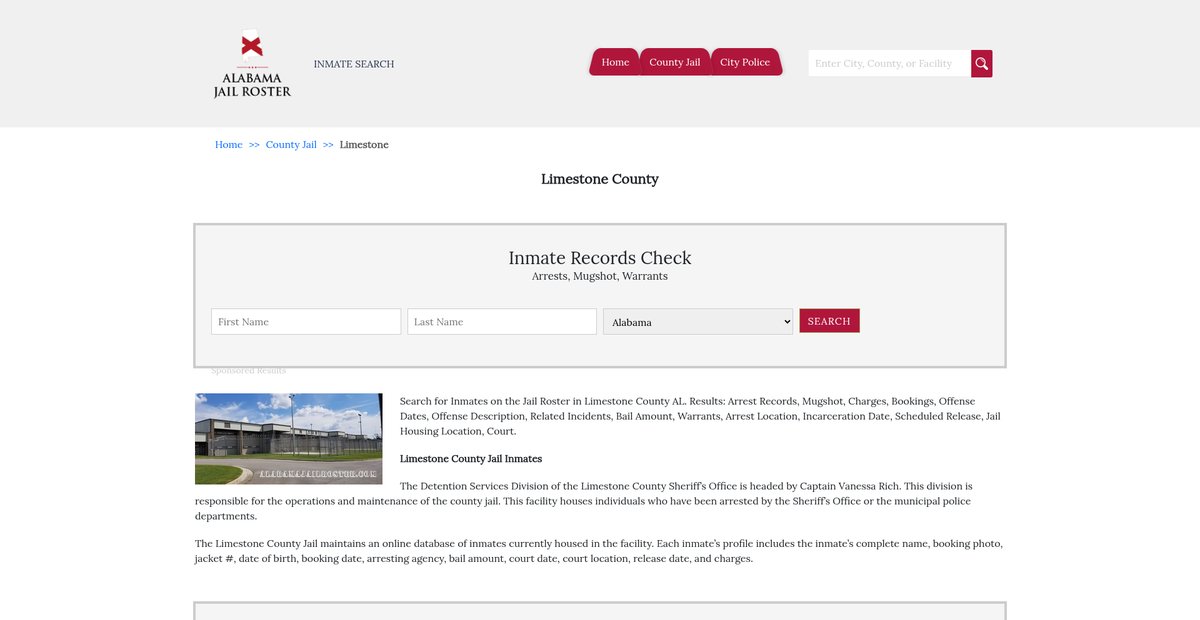
Task: Click the magnifier search icon button
Action: coord(982,63)
